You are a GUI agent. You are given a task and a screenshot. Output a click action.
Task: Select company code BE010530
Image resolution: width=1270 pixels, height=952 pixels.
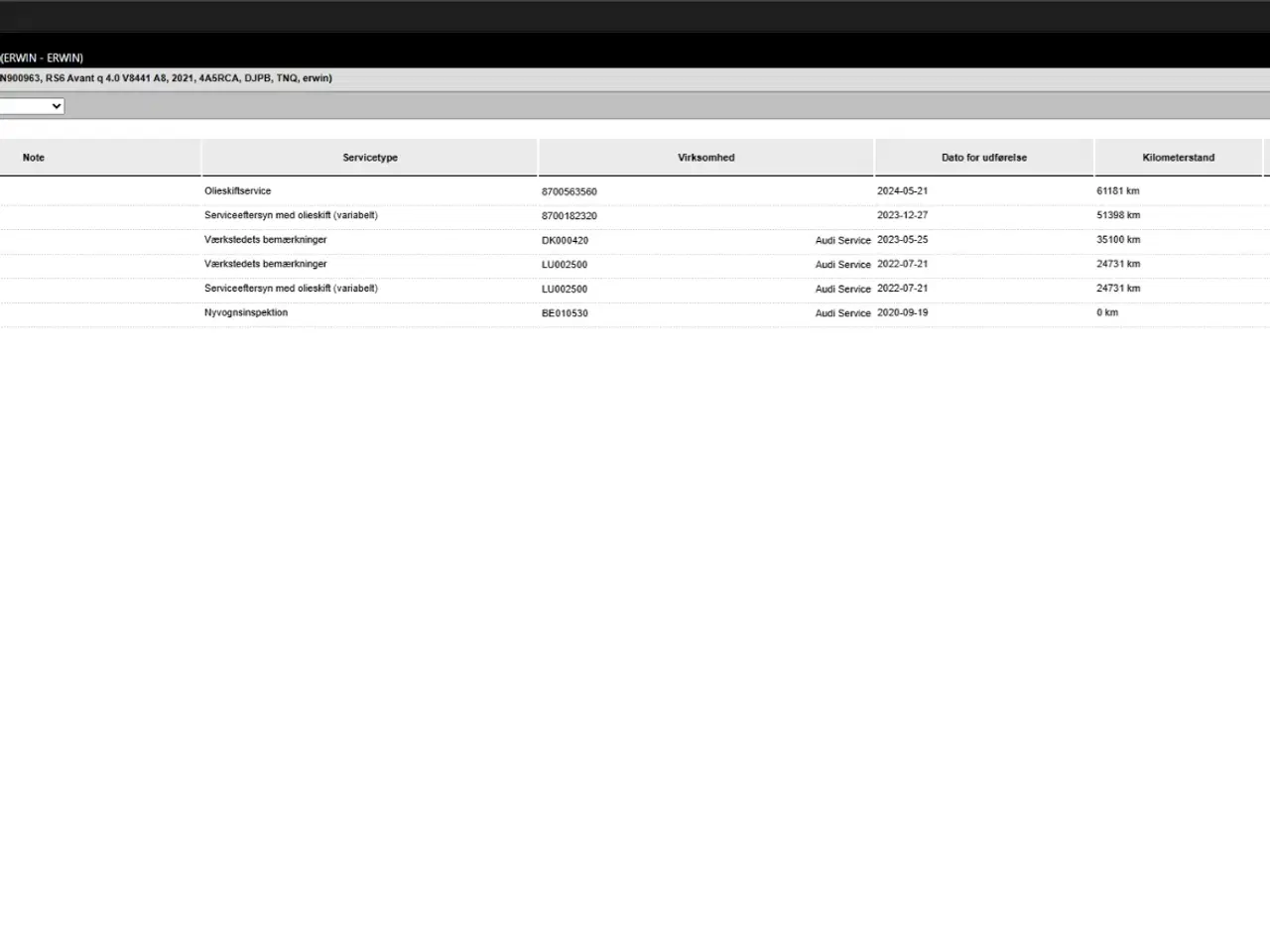pyautogui.click(x=565, y=313)
